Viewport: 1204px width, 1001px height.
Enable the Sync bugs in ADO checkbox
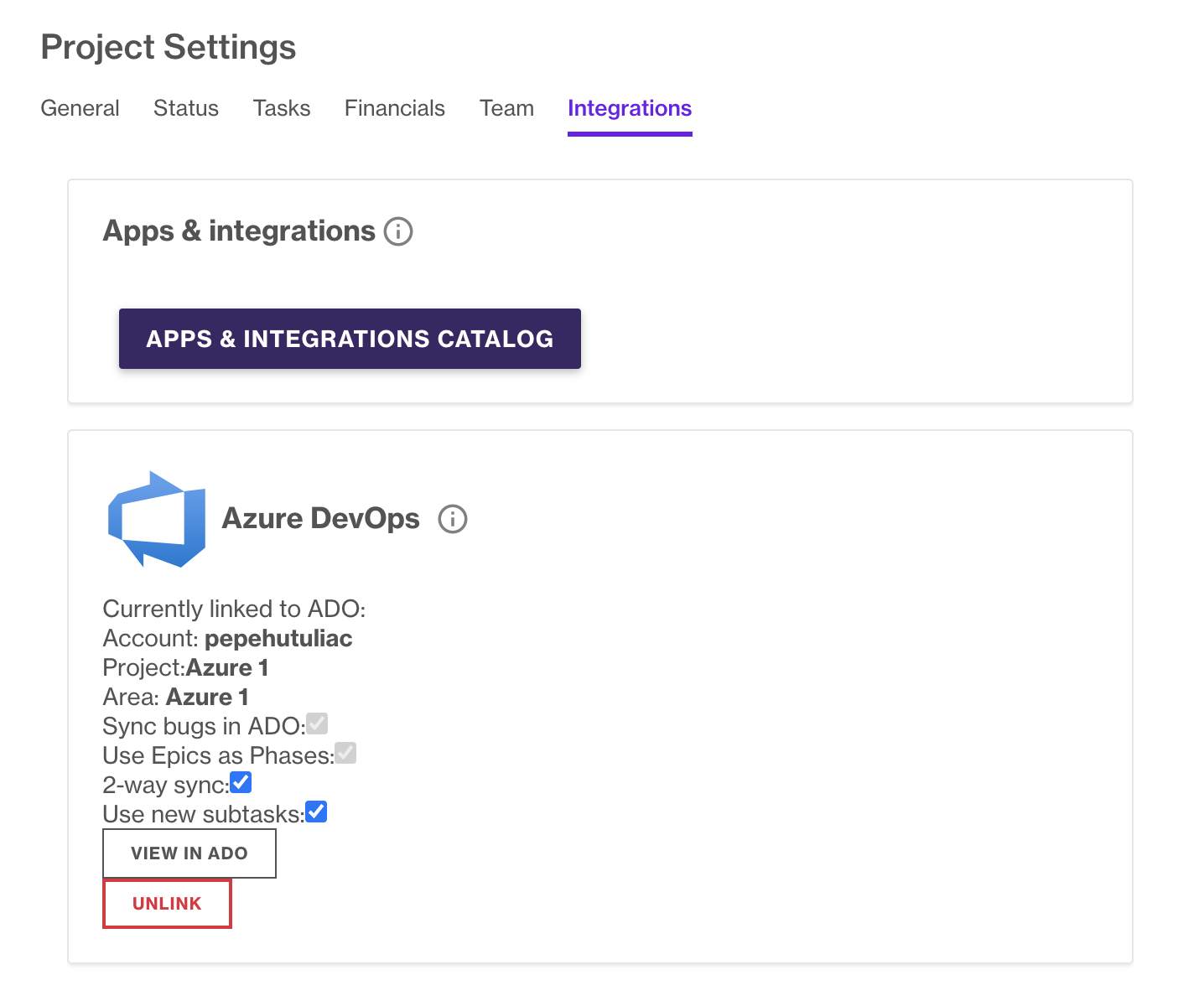pos(316,723)
